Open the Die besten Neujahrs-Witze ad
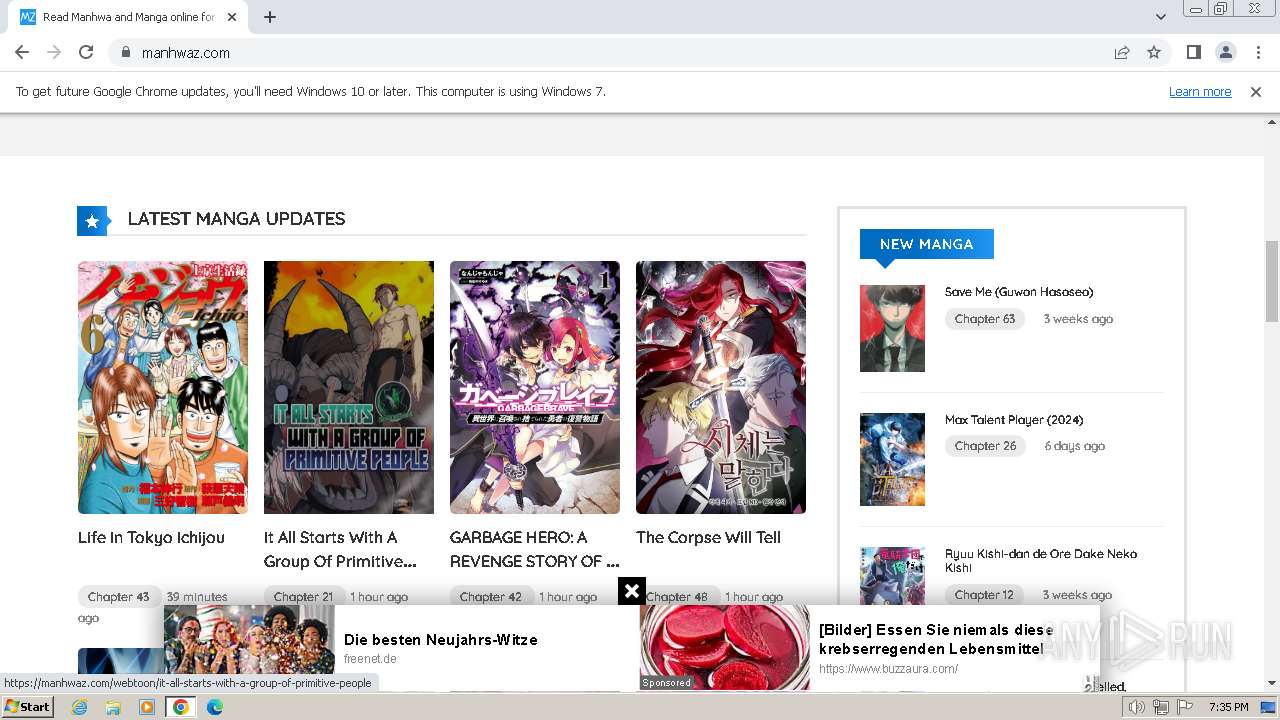 (x=441, y=640)
